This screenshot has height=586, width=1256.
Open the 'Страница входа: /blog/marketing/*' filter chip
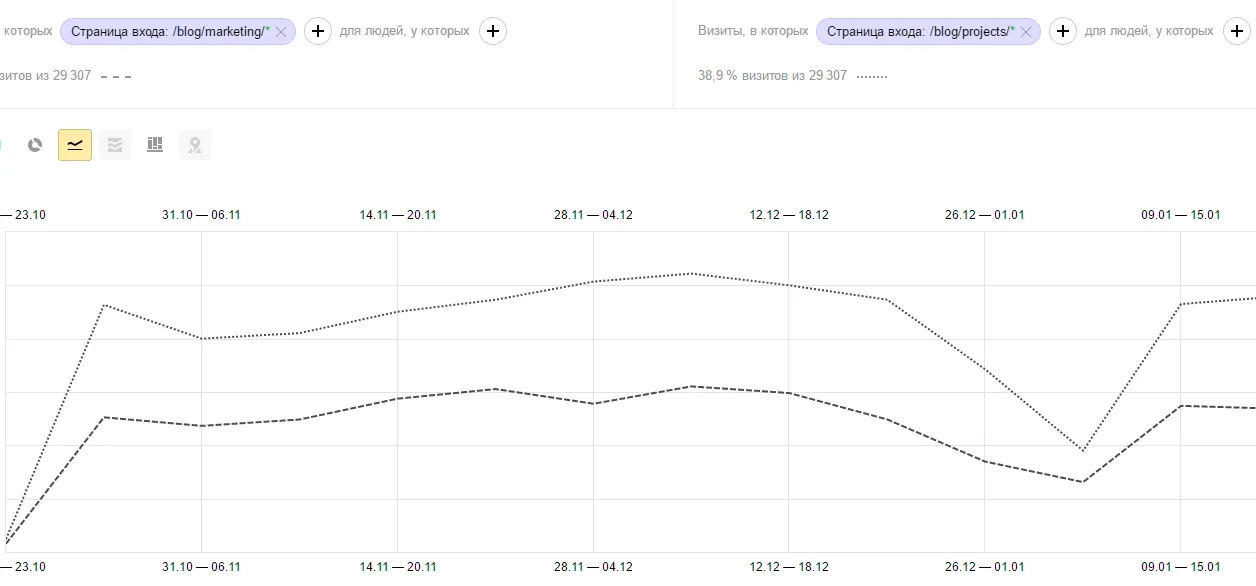coord(170,31)
